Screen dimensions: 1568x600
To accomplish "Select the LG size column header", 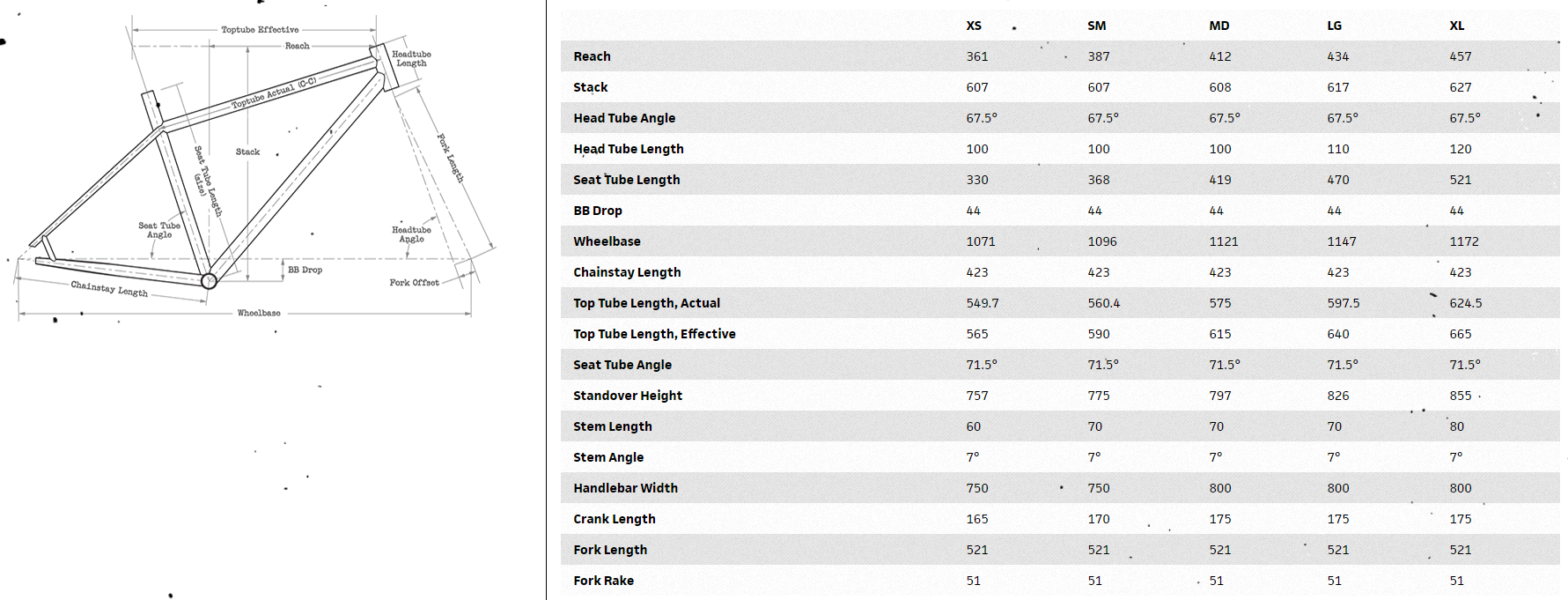I will [x=1335, y=26].
